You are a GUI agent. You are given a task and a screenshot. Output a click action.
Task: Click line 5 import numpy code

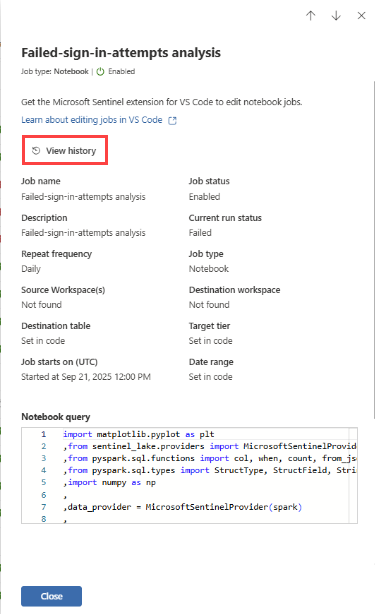(x=110, y=482)
